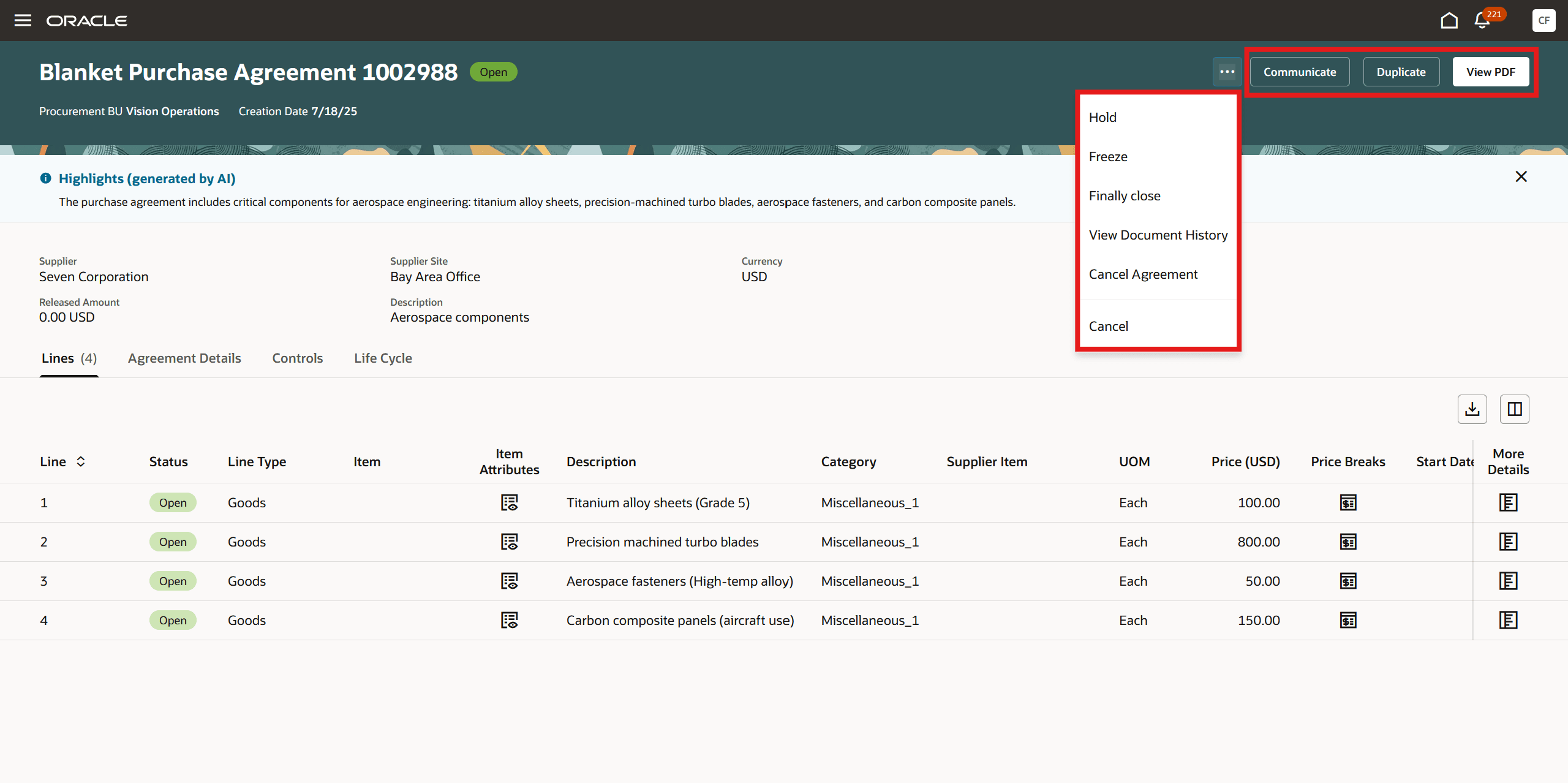This screenshot has width=1568, height=783.
Task: Open Item Attributes for Aerospace fasteners line
Action: click(509, 581)
